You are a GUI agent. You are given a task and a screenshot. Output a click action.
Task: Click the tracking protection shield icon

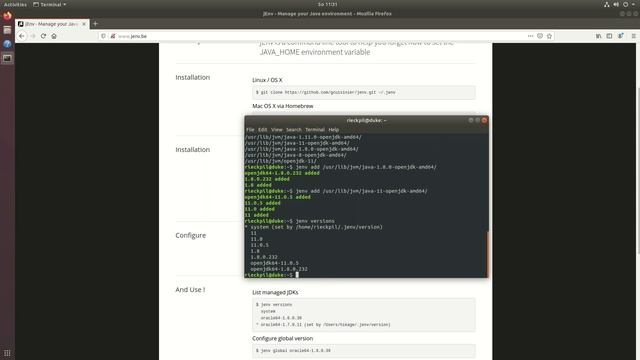[x=103, y=36]
